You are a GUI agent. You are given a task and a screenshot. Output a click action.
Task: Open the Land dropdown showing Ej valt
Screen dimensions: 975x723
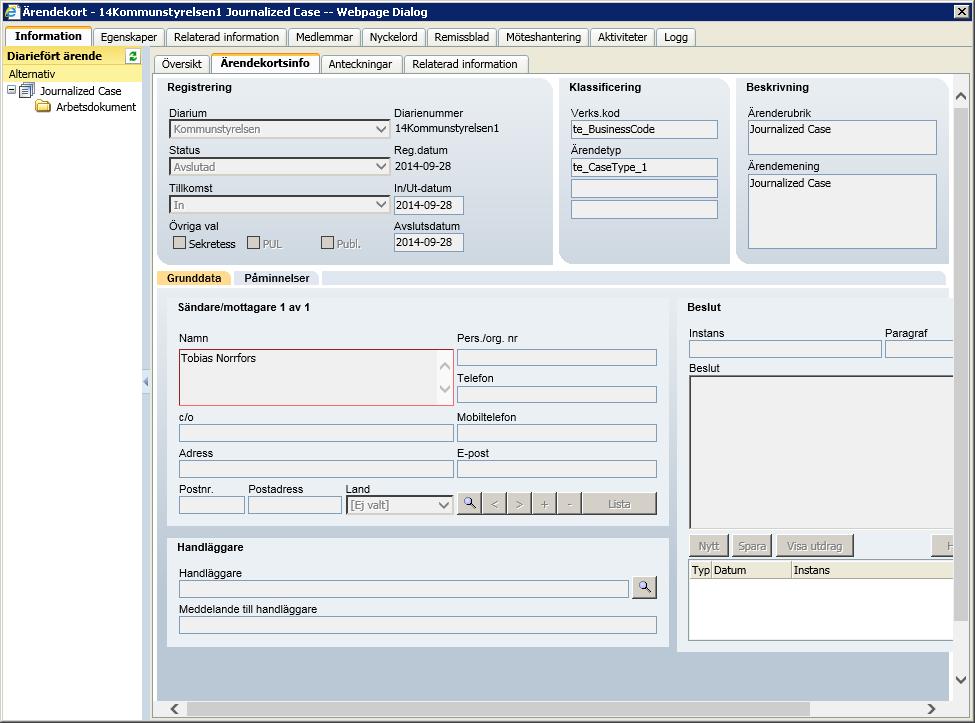point(399,505)
